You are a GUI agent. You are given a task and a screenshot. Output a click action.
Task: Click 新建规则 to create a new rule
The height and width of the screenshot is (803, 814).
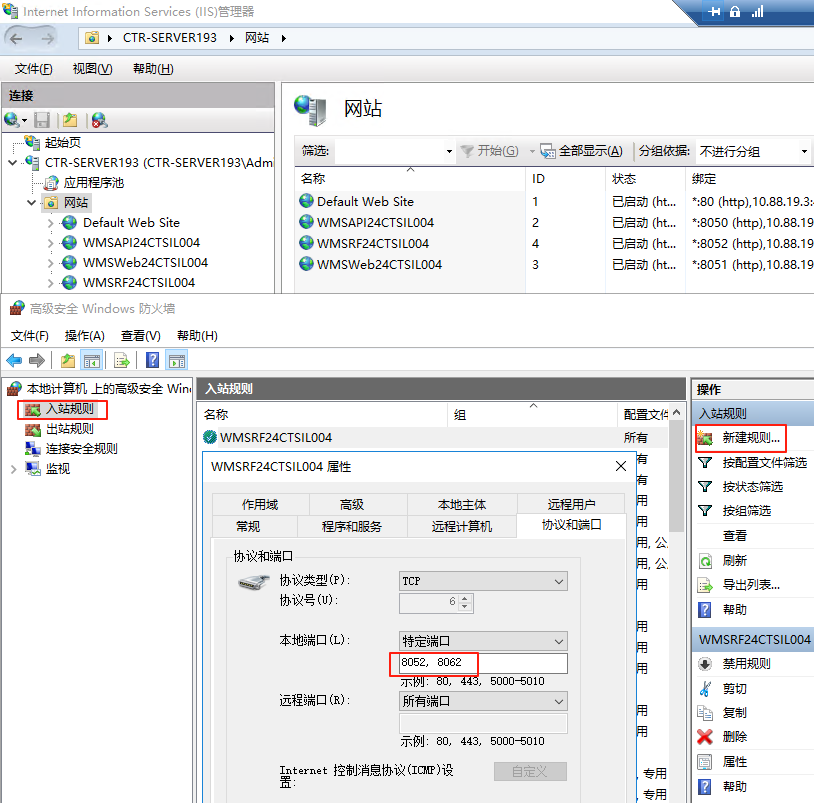point(750,438)
